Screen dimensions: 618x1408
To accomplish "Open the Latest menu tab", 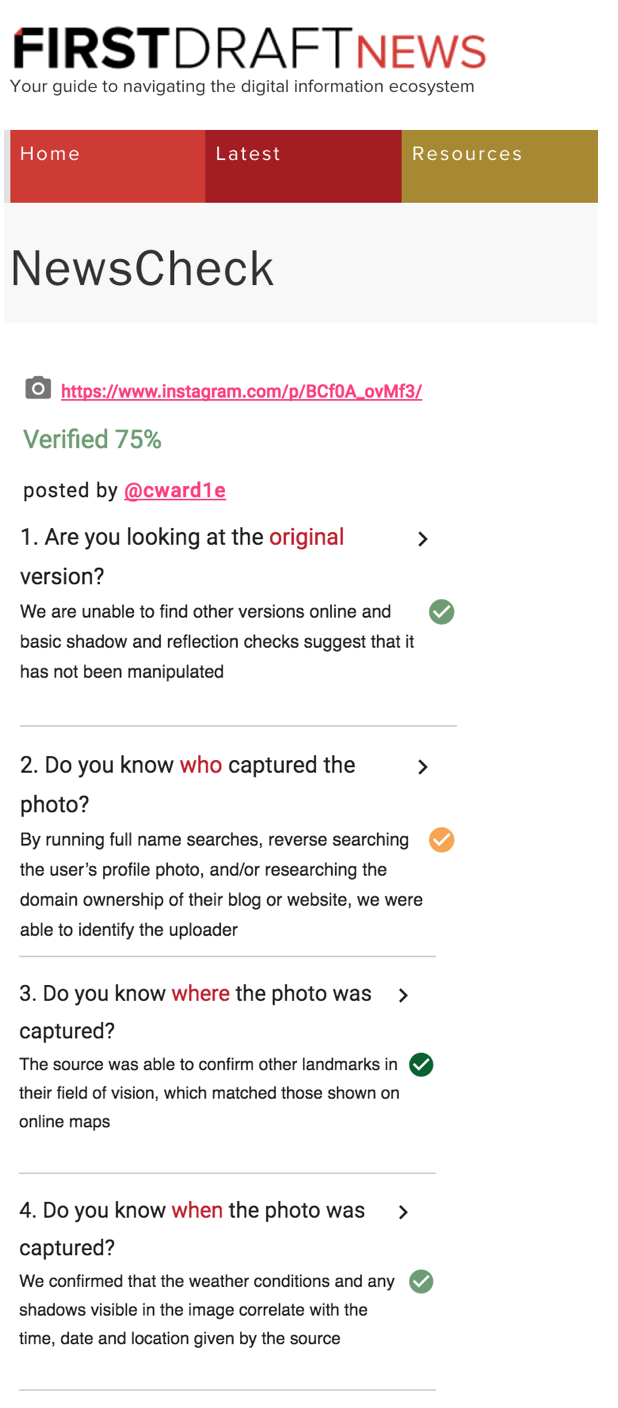I will (303, 166).
